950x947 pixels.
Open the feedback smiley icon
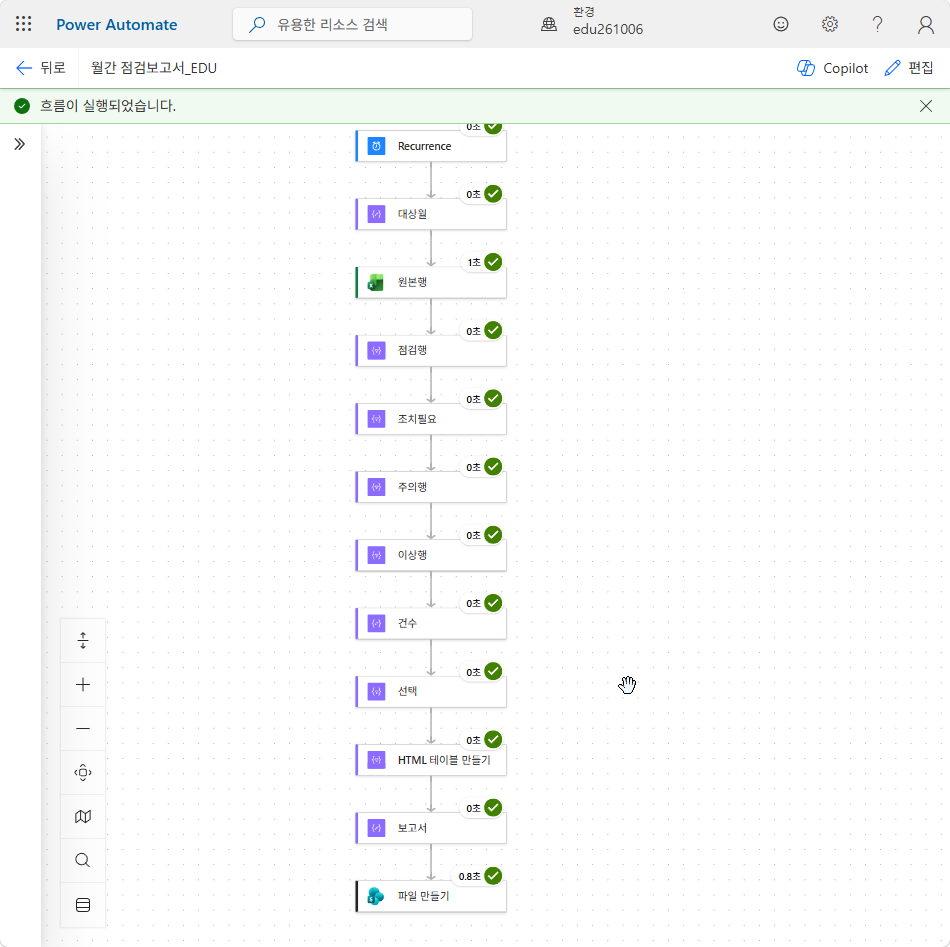tap(781, 24)
